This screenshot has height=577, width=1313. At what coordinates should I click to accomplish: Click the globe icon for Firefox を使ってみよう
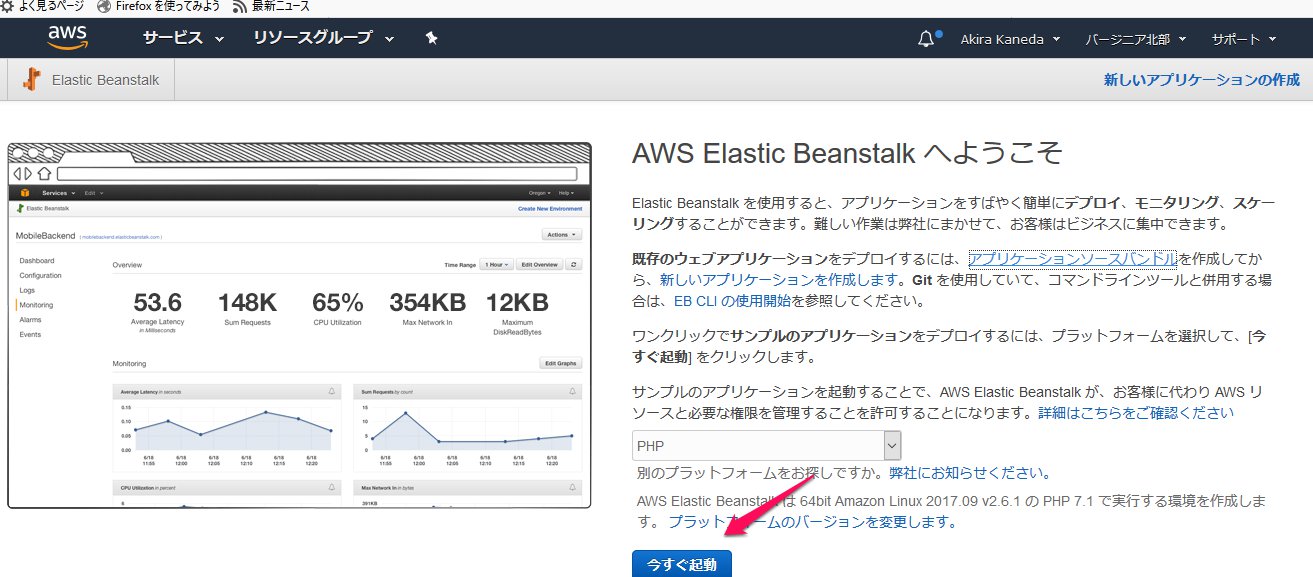point(103,7)
